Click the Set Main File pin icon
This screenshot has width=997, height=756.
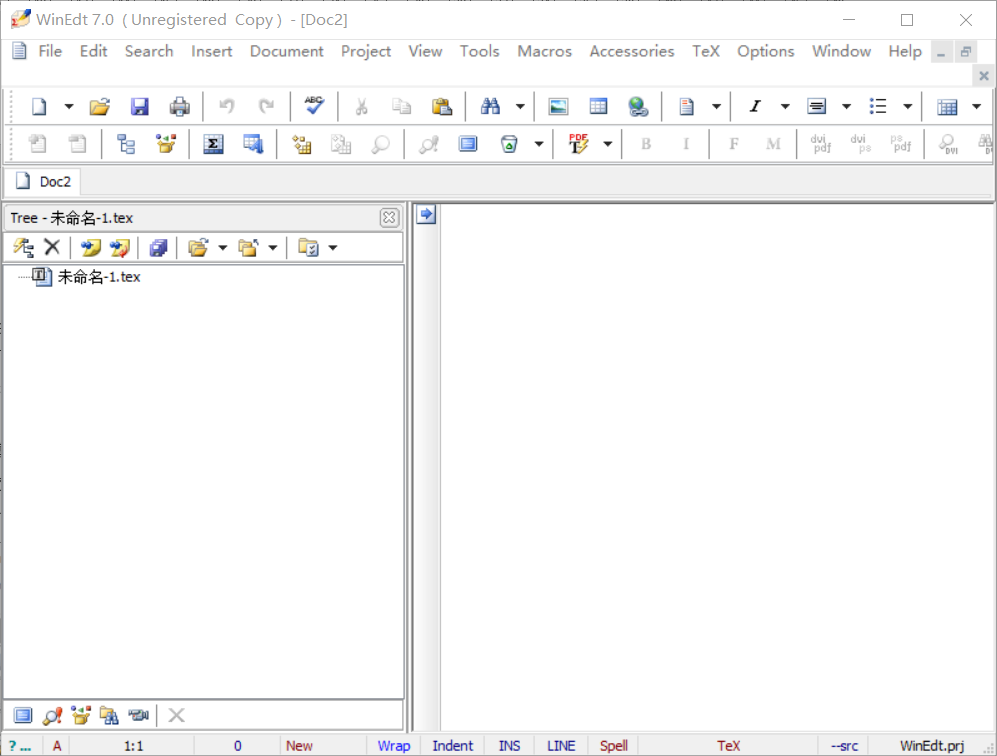pyautogui.click(x=91, y=247)
